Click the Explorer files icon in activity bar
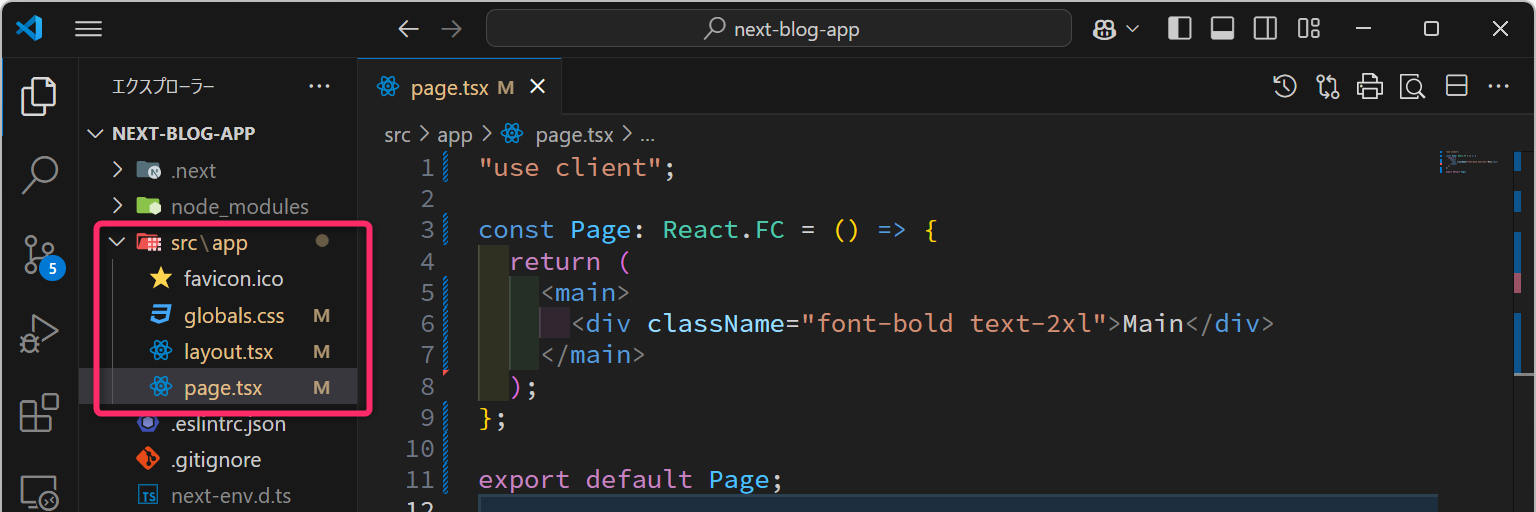Viewport: 1536px width, 512px height. (x=40, y=96)
